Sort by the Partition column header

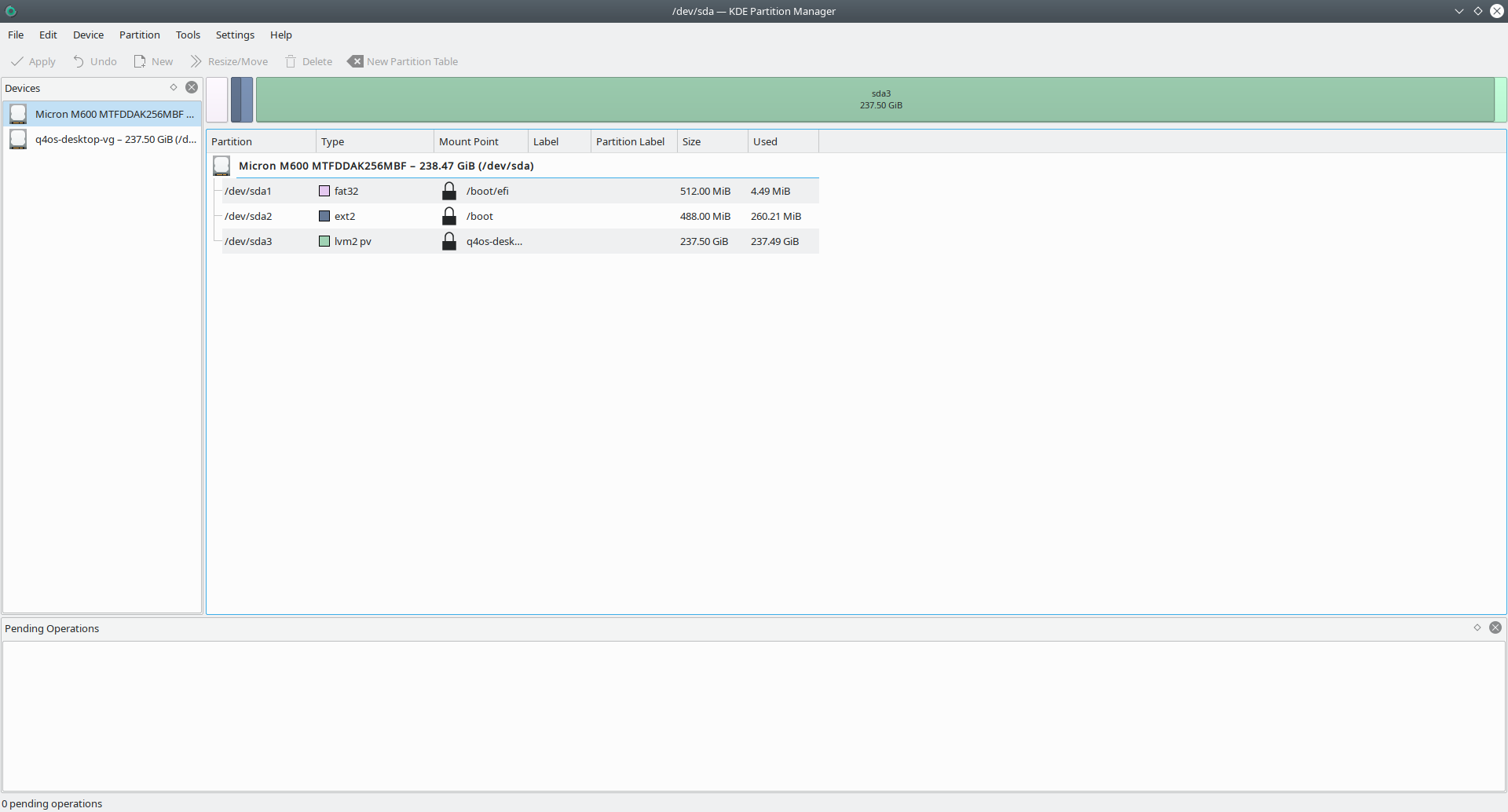[x=262, y=141]
